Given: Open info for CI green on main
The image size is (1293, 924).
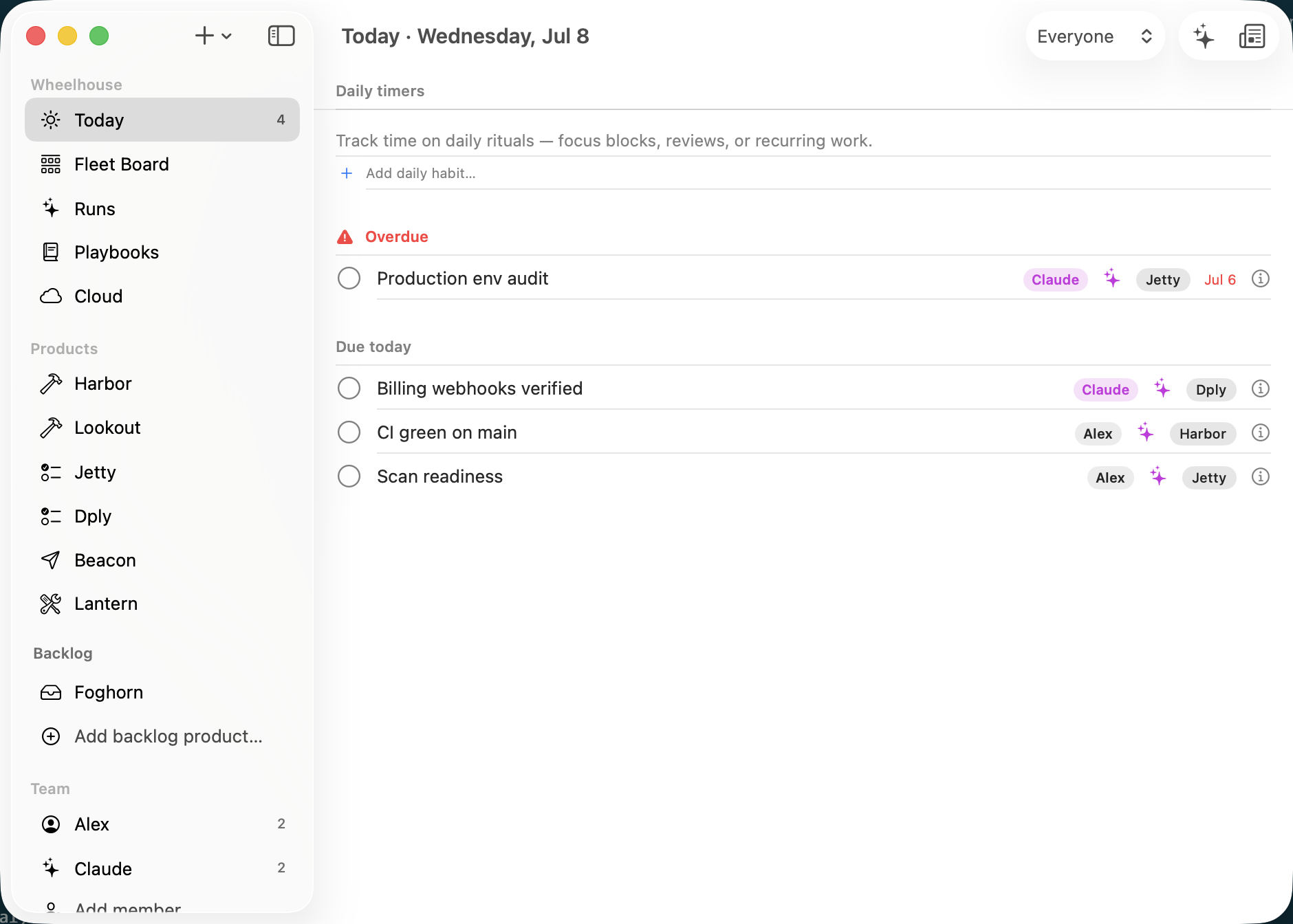Looking at the screenshot, I should click(1260, 432).
